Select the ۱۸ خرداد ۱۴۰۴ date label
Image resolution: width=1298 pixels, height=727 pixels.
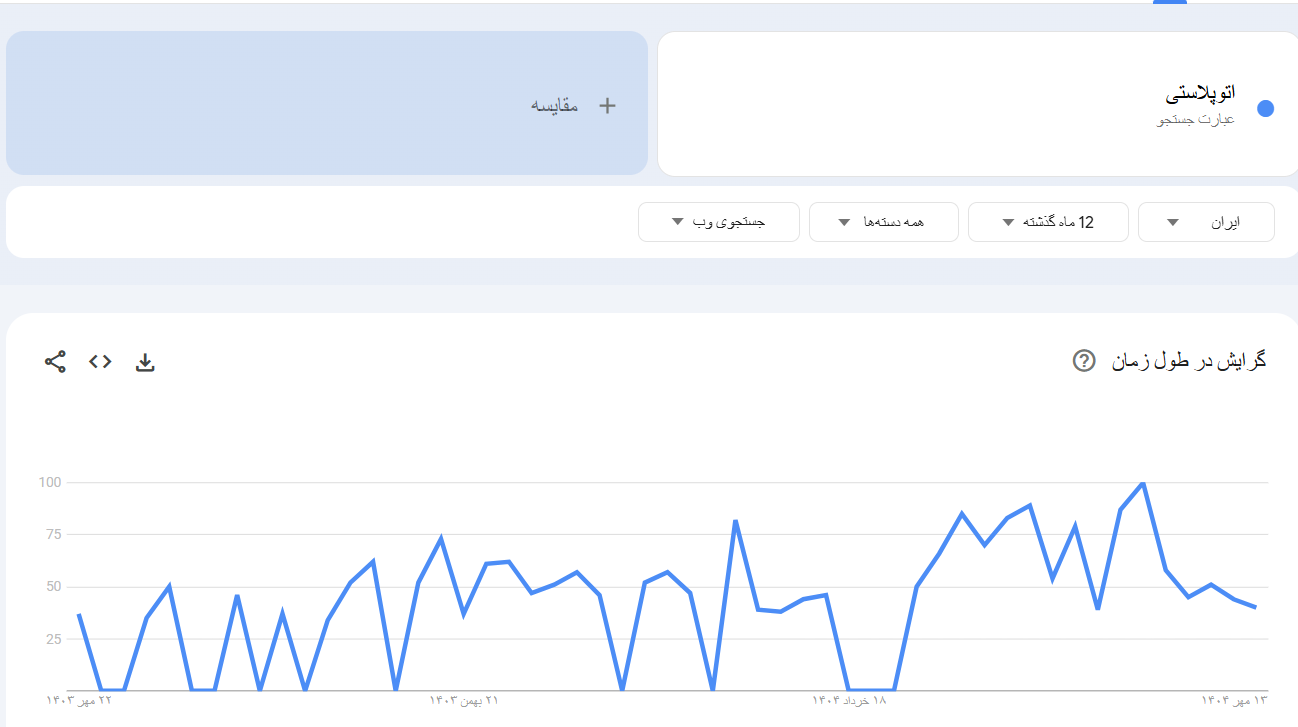849,701
